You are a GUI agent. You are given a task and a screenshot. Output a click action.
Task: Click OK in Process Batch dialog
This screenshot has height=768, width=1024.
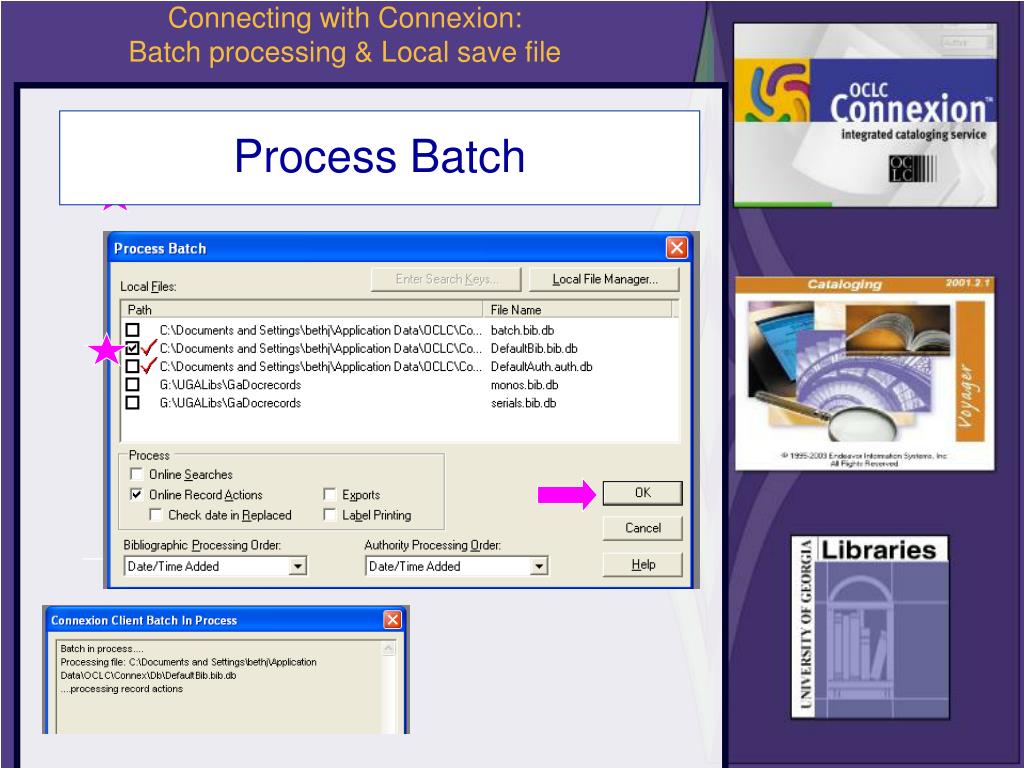pyautogui.click(x=643, y=493)
